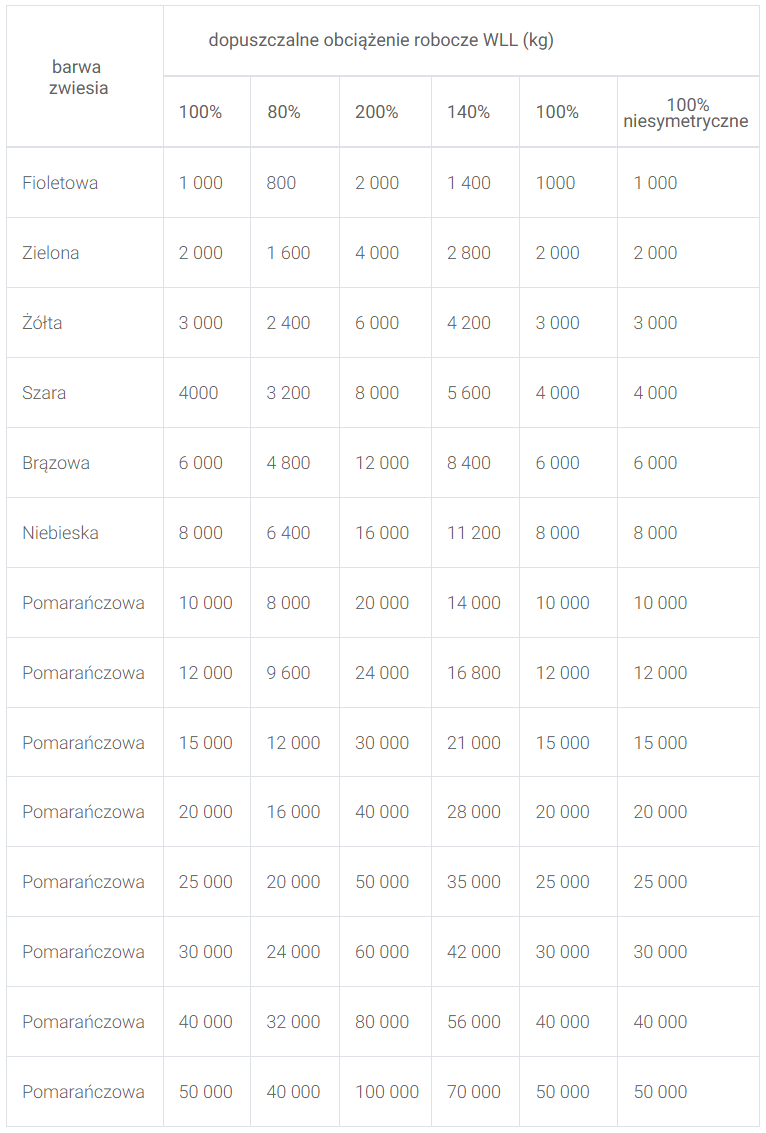Click the 4 200 cell in Żółta row

pos(469,323)
